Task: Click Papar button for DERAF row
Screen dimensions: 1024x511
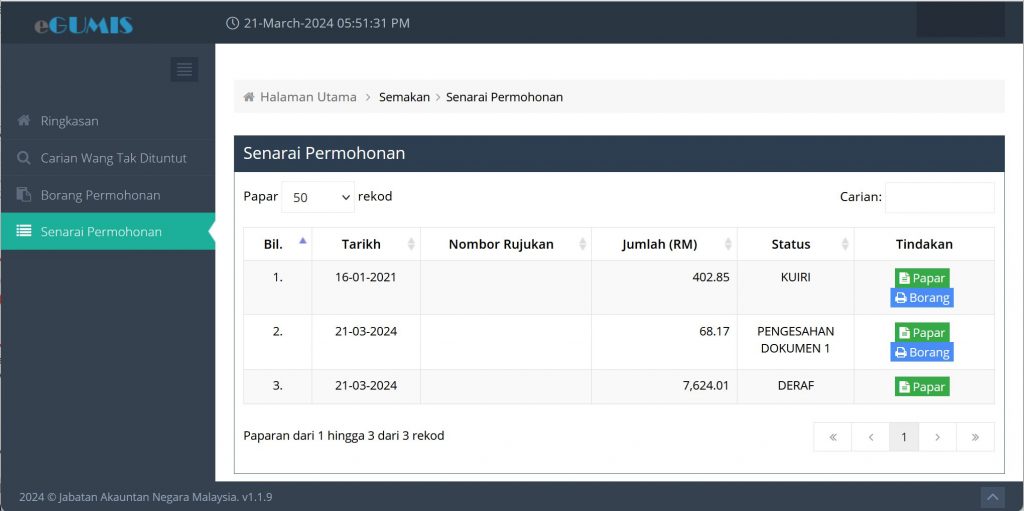Action: click(921, 387)
